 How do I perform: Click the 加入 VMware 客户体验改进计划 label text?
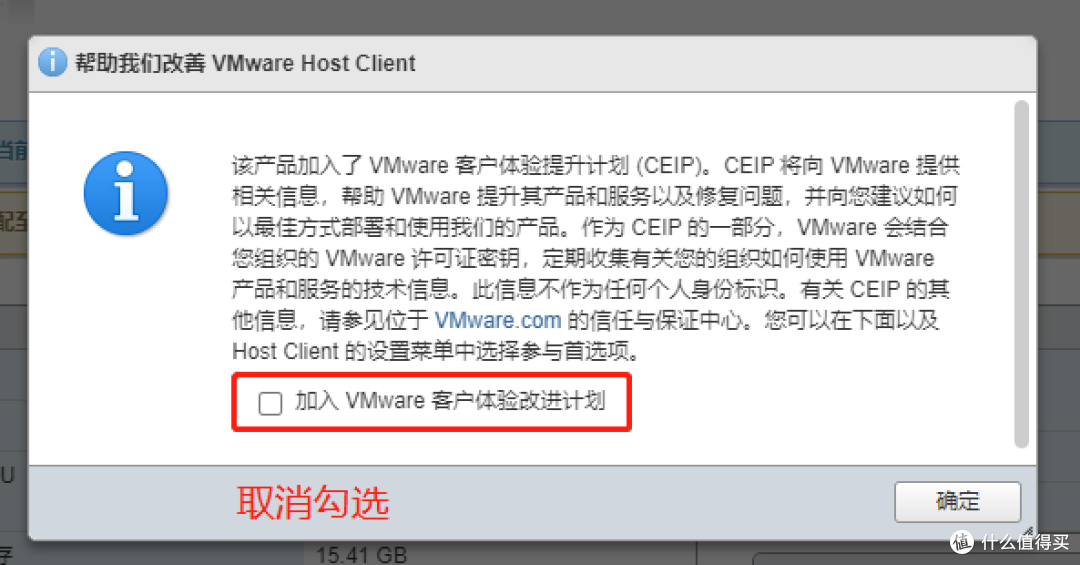pyautogui.click(x=450, y=400)
